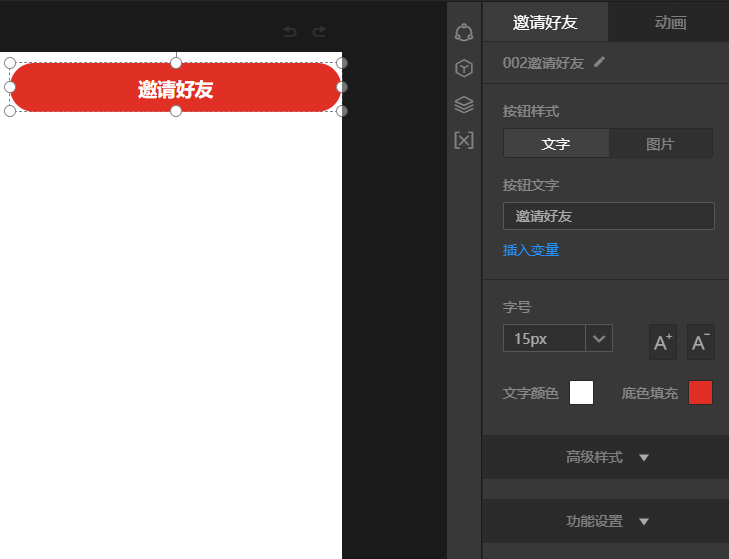Click the redo arrow icon
729x559 pixels.
(319, 32)
